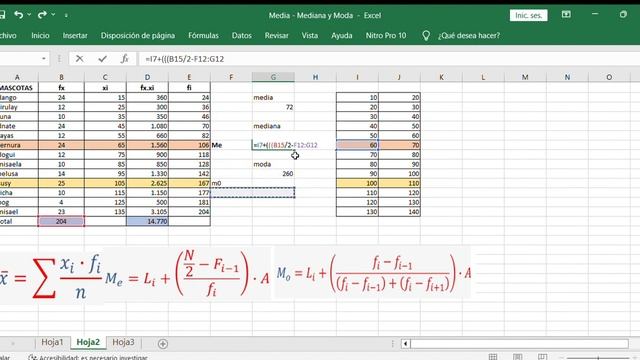Click the yellow highlighted cell with 100
Image resolution: width=640 pixels, height=360 pixels.
[x=357, y=183]
